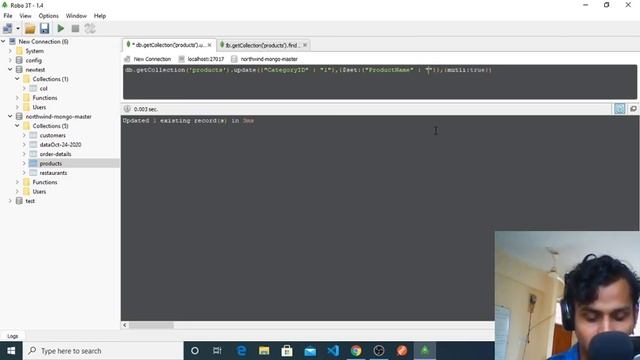Collapse the New Connection (6) node
640x360 pixels.
3,41
